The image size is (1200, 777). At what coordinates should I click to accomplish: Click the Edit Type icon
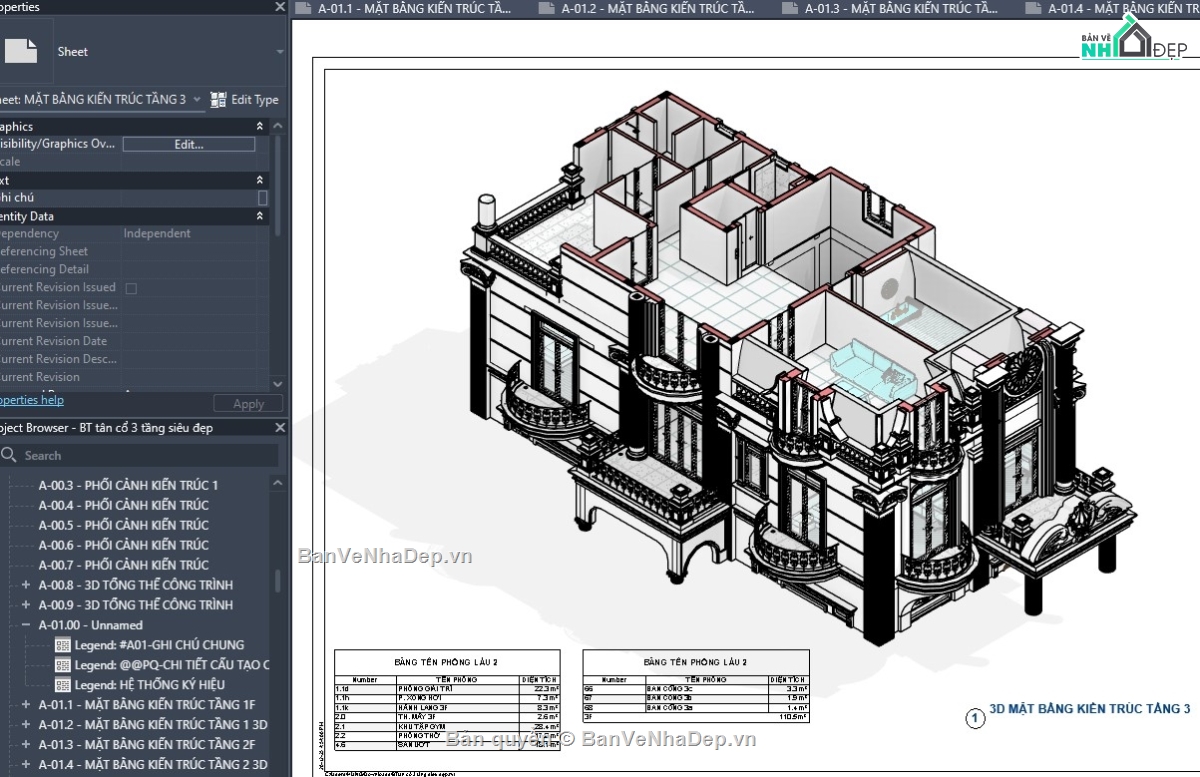pyautogui.click(x=218, y=99)
